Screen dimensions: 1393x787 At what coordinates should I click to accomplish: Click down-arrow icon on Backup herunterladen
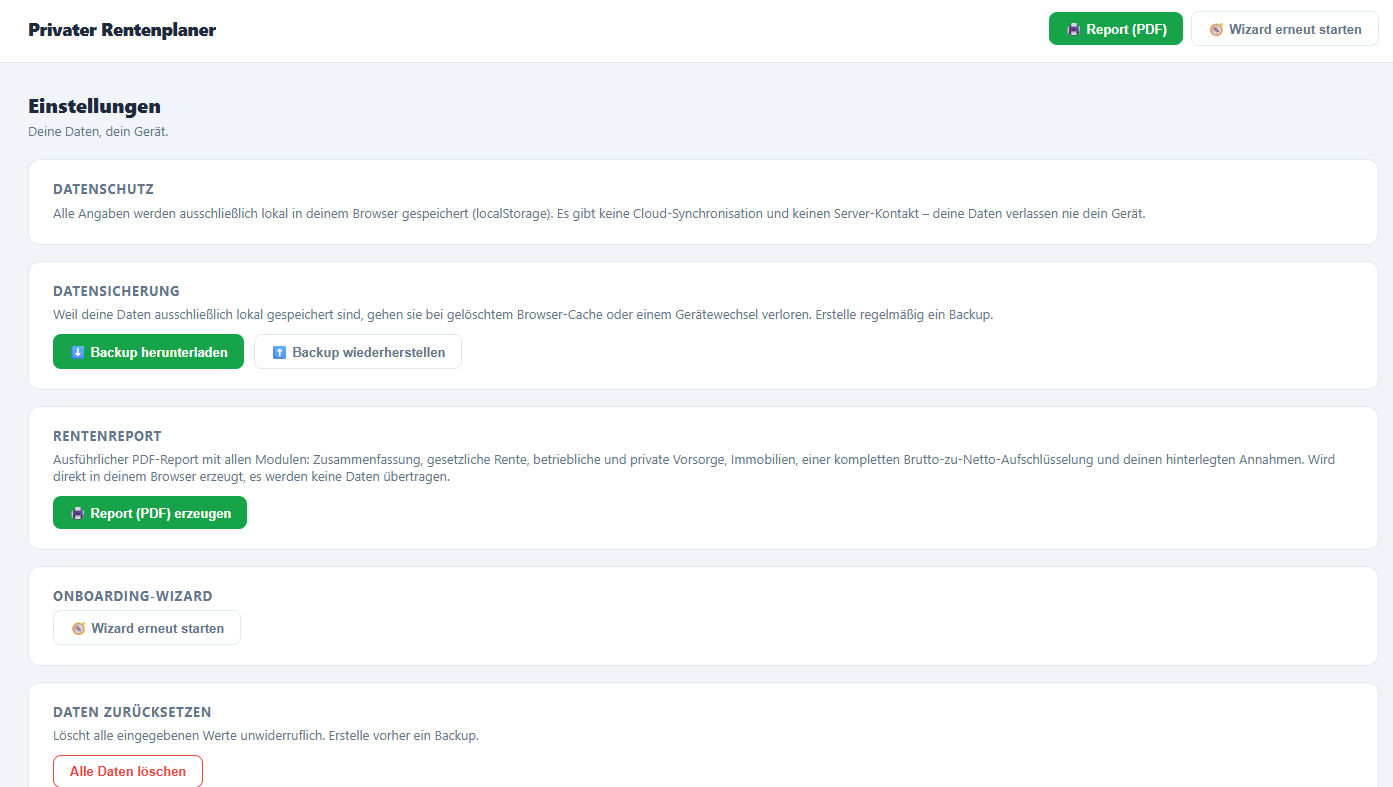78,352
